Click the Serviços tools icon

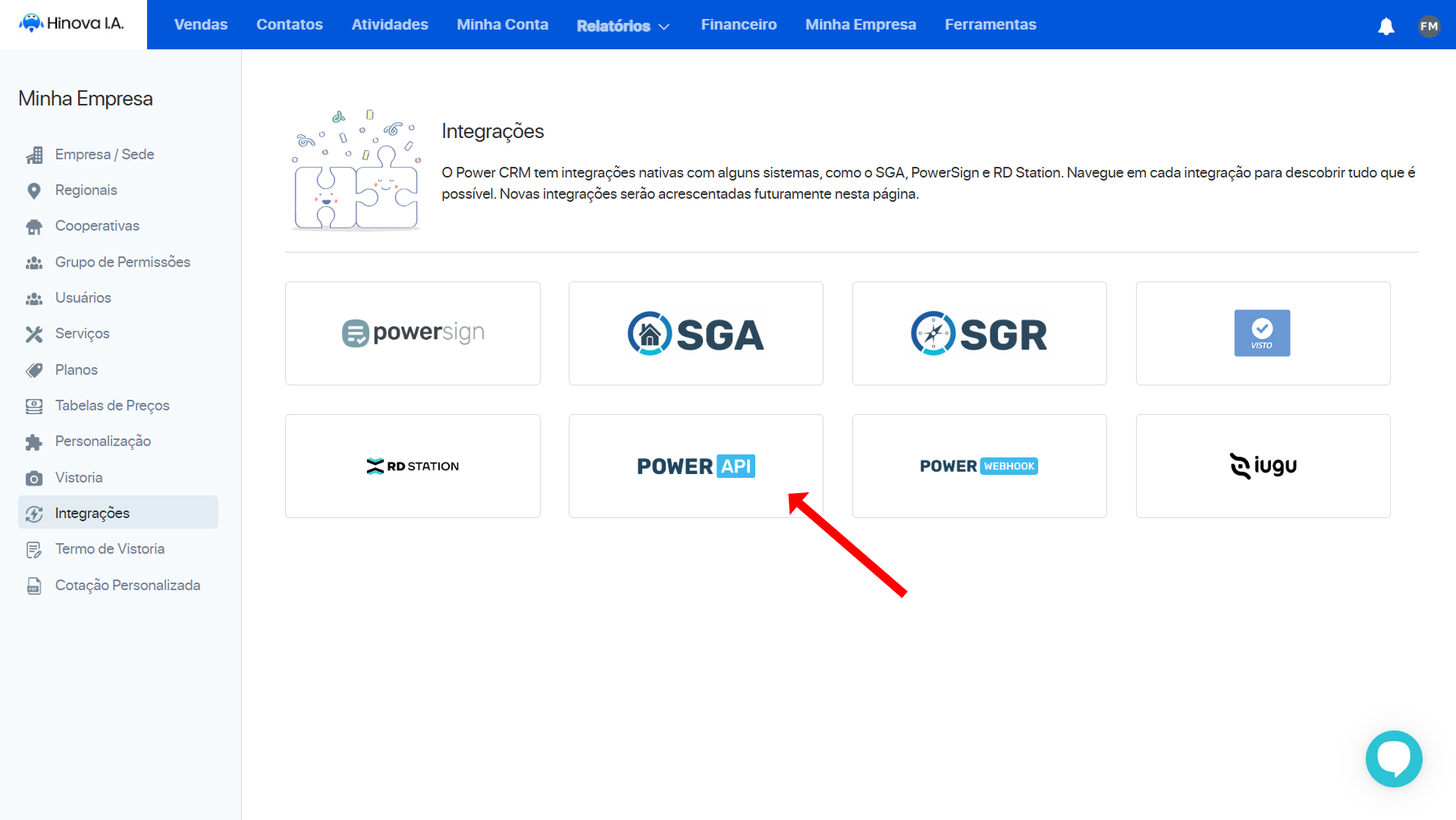click(x=34, y=334)
